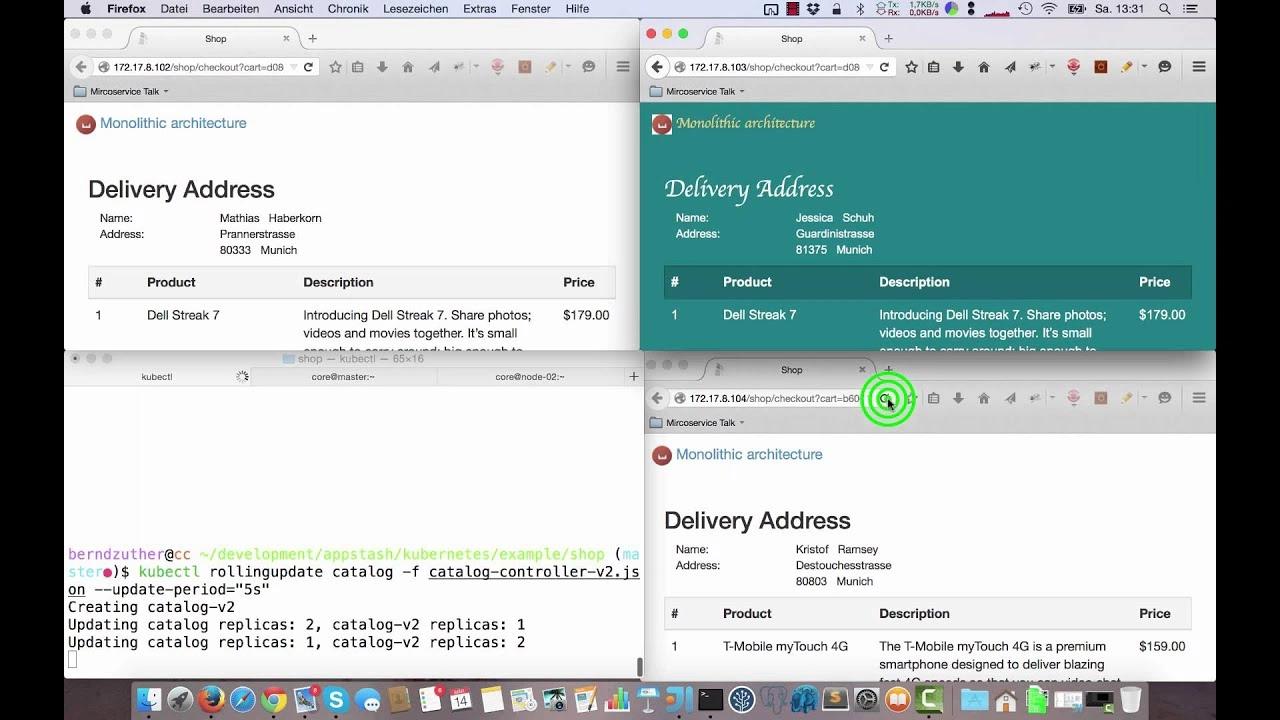The width and height of the screenshot is (1280, 720).
Task: Bookmark the 172.17.8.102 page with the star icon
Action: point(336,67)
